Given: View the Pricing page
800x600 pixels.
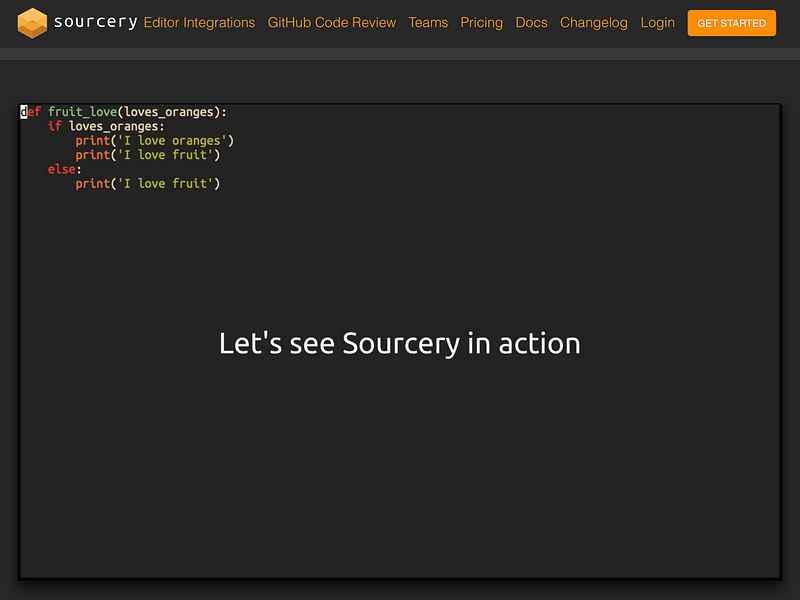Looking at the screenshot, I should pos(481,23).
